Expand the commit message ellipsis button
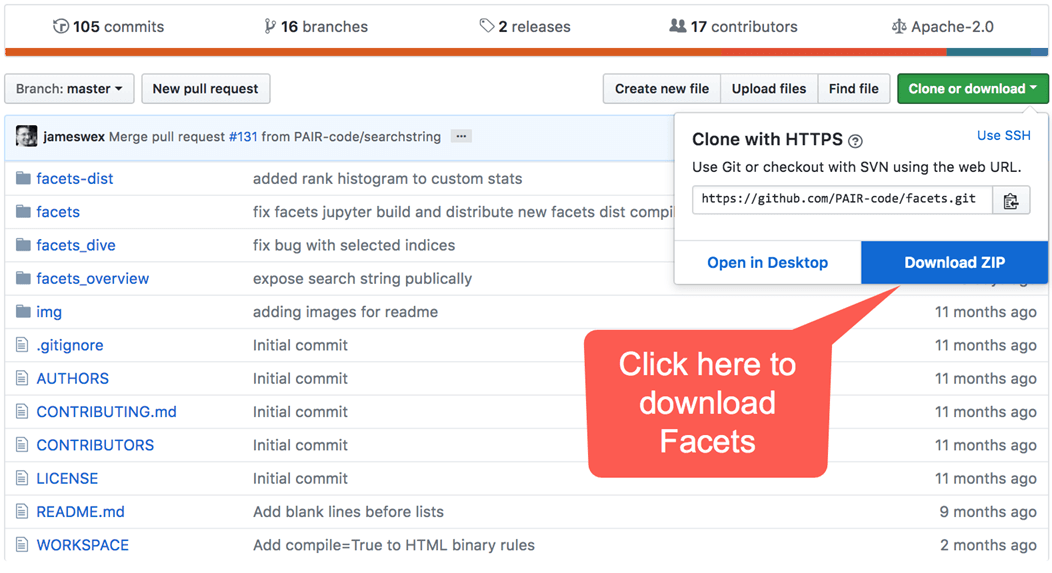Image resolution: width=1052 pixels, height=573 pixels. click(460, 137)
